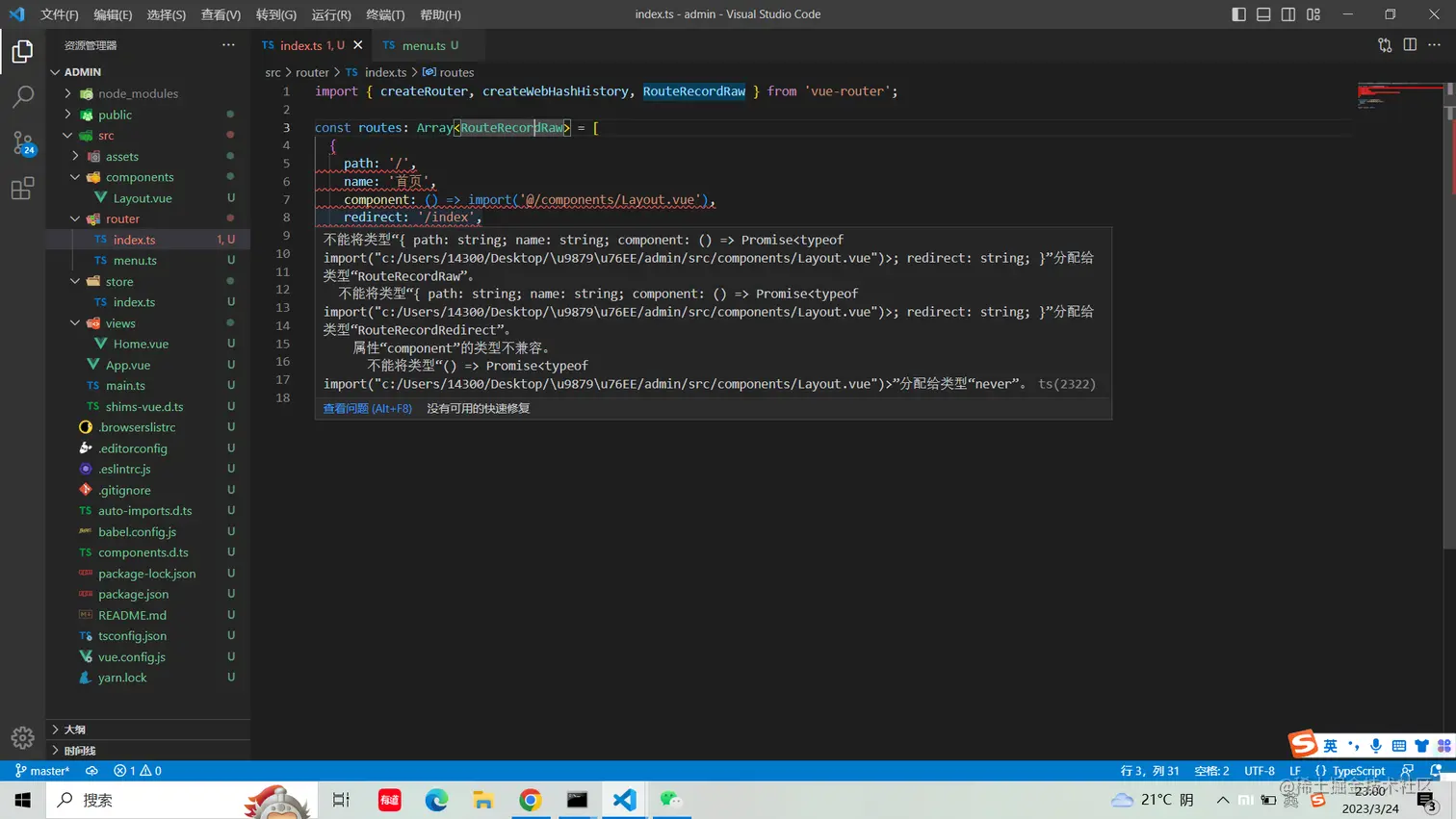1456x819 pixels.
Task: Open Explorer more actions ellipsis
Action: pyautogui.click(x=228, y=45)
